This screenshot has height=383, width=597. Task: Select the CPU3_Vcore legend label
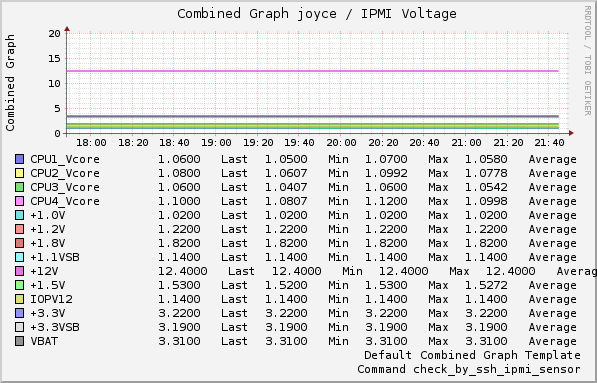65,187
